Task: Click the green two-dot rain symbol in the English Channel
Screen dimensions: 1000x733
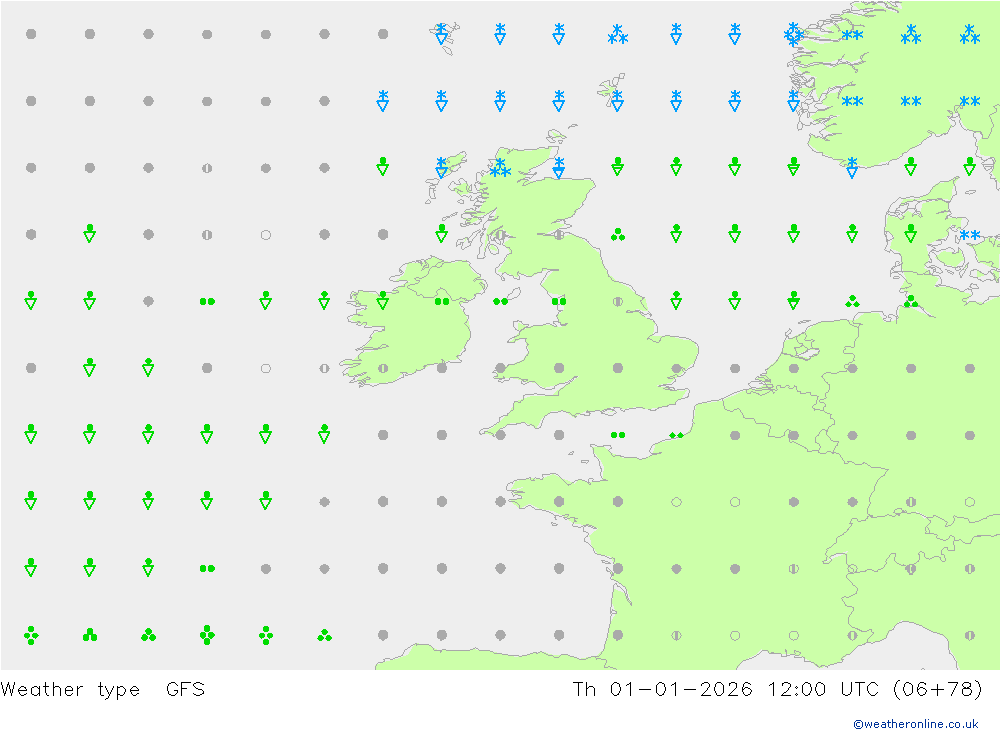Action: coord(617,435)
